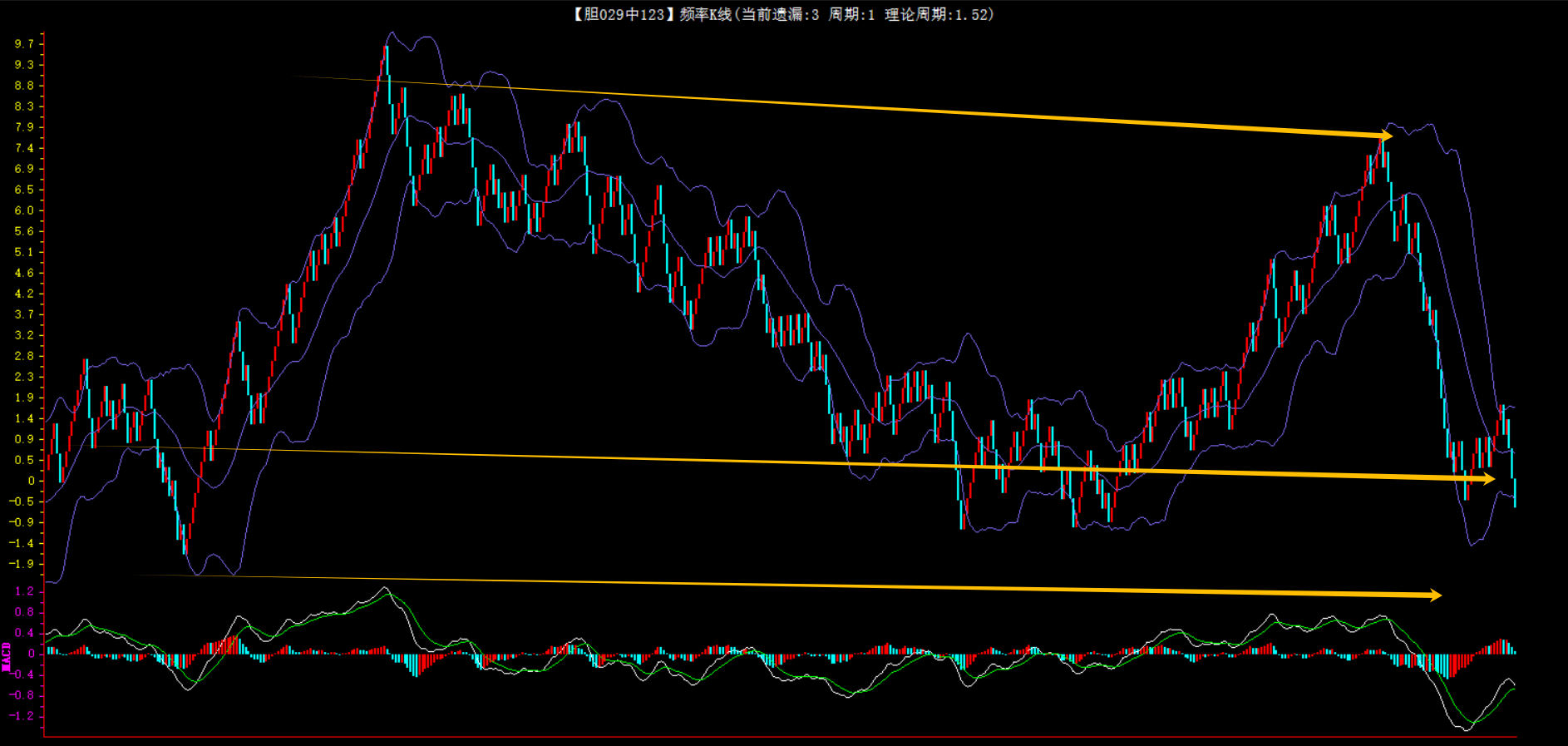Click the positive 0.8 MACD axis label
Screen dimensions: 1568x746
24,612
